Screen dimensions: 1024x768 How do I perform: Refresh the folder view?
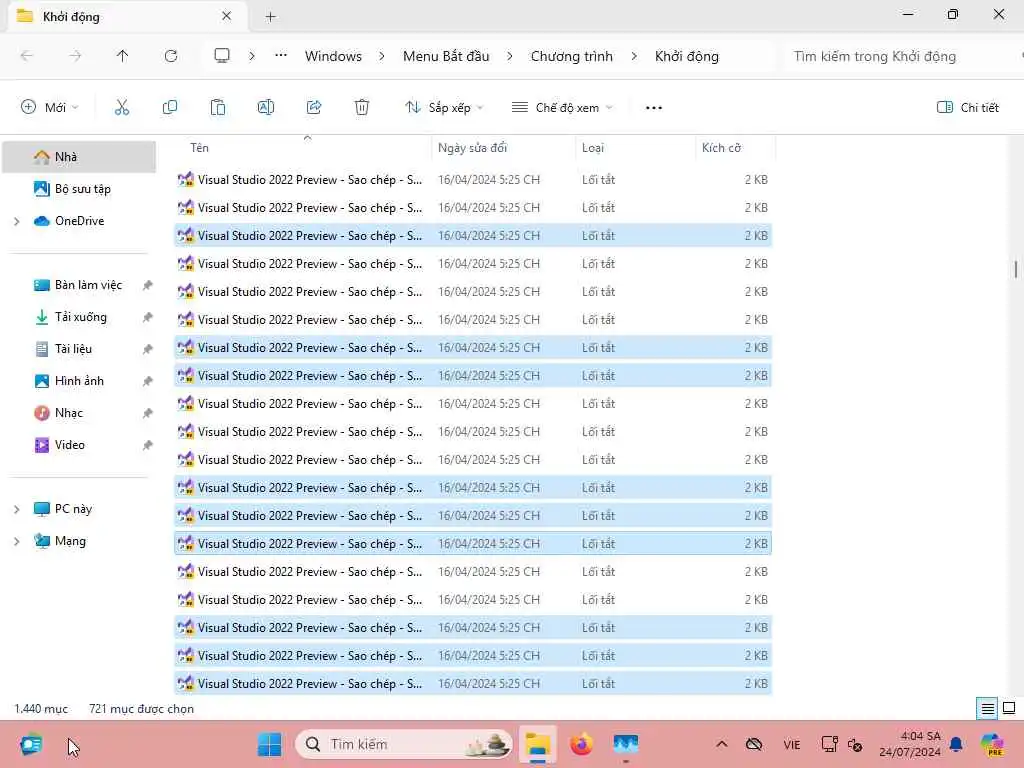(171, 56)
